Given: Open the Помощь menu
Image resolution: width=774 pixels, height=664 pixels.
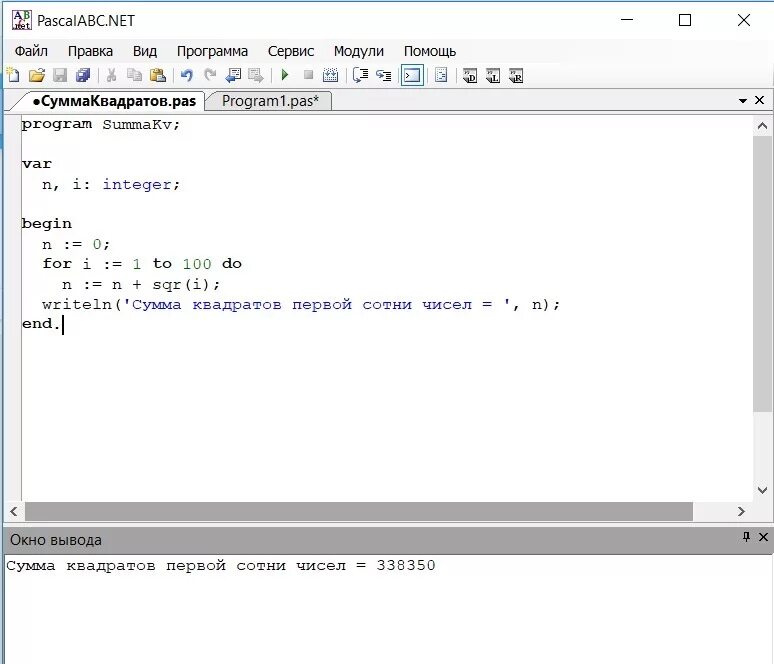Looking at the screenshot, I should (430, 51).
